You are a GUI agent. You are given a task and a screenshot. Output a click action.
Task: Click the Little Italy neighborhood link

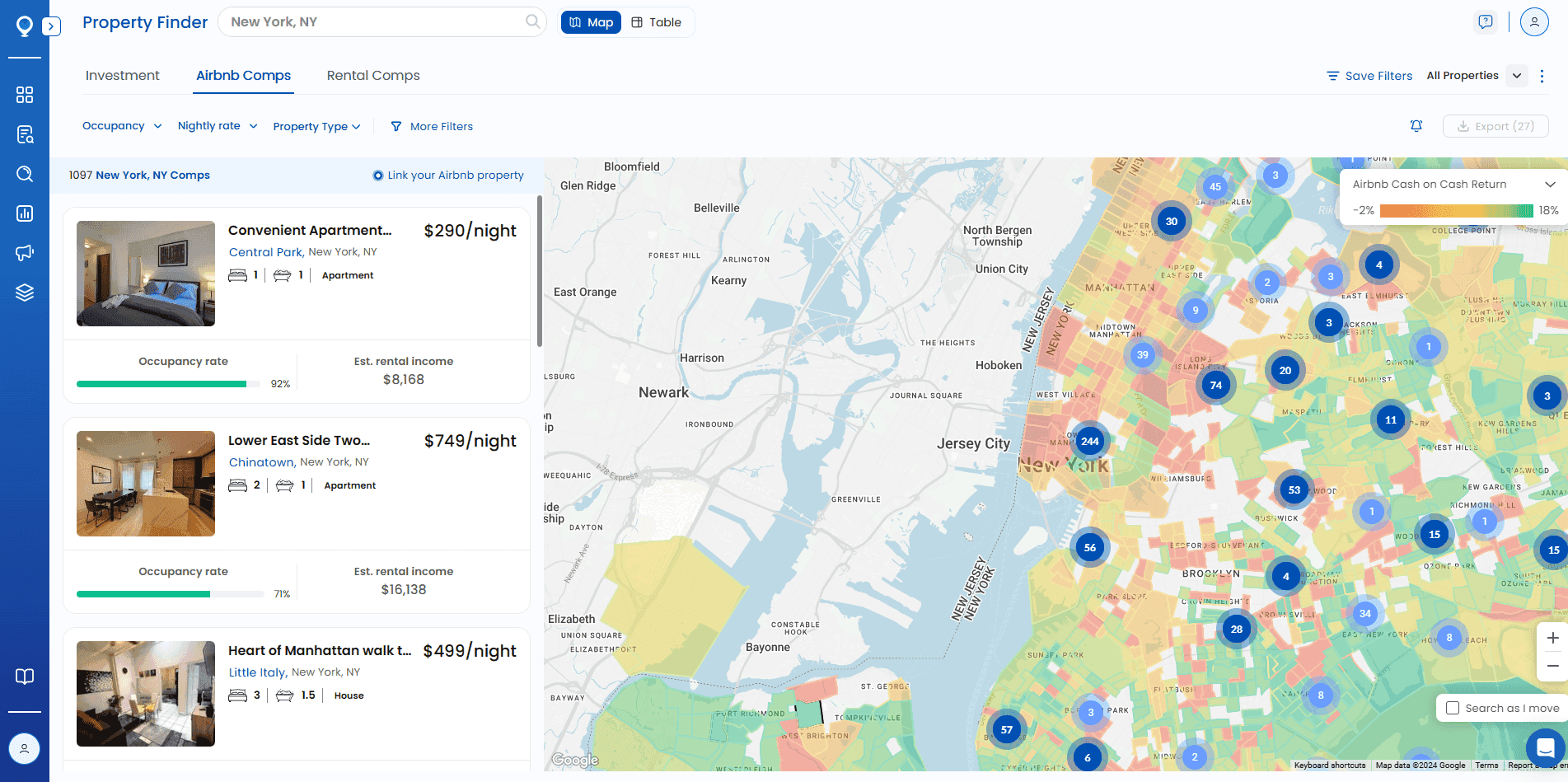point(257,672)
